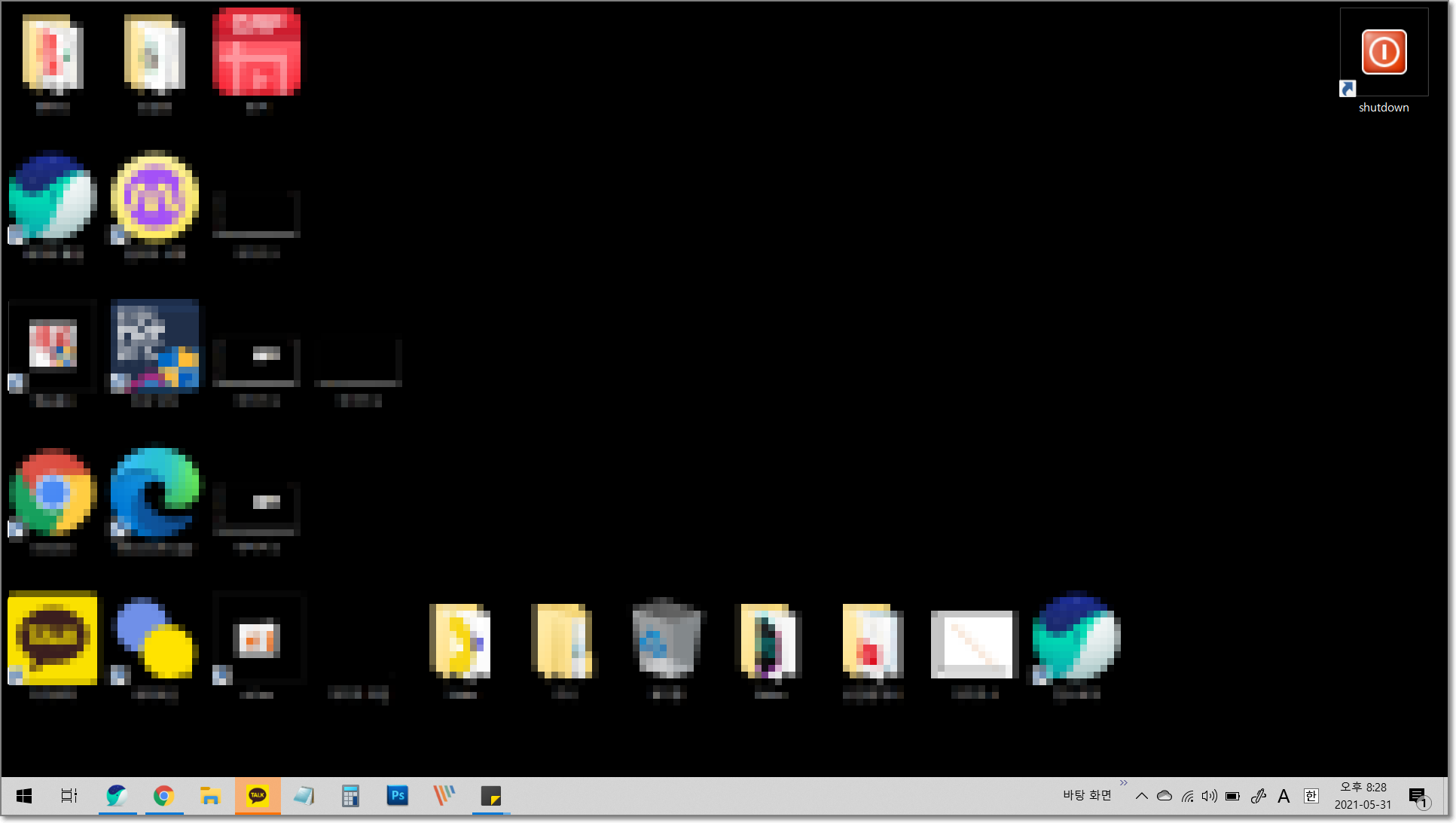Open the clock showing 오후 8:28

tap(1363, 796)
